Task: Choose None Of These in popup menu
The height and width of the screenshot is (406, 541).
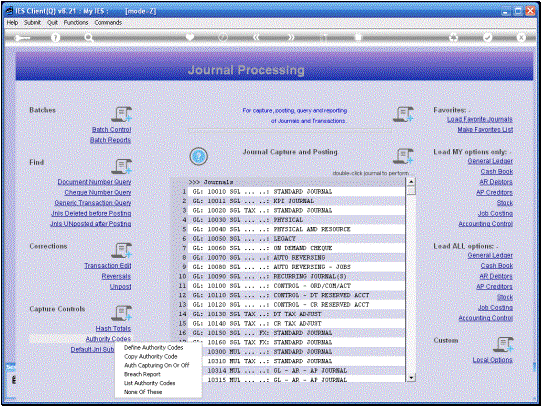Action: tap(143, 392)
